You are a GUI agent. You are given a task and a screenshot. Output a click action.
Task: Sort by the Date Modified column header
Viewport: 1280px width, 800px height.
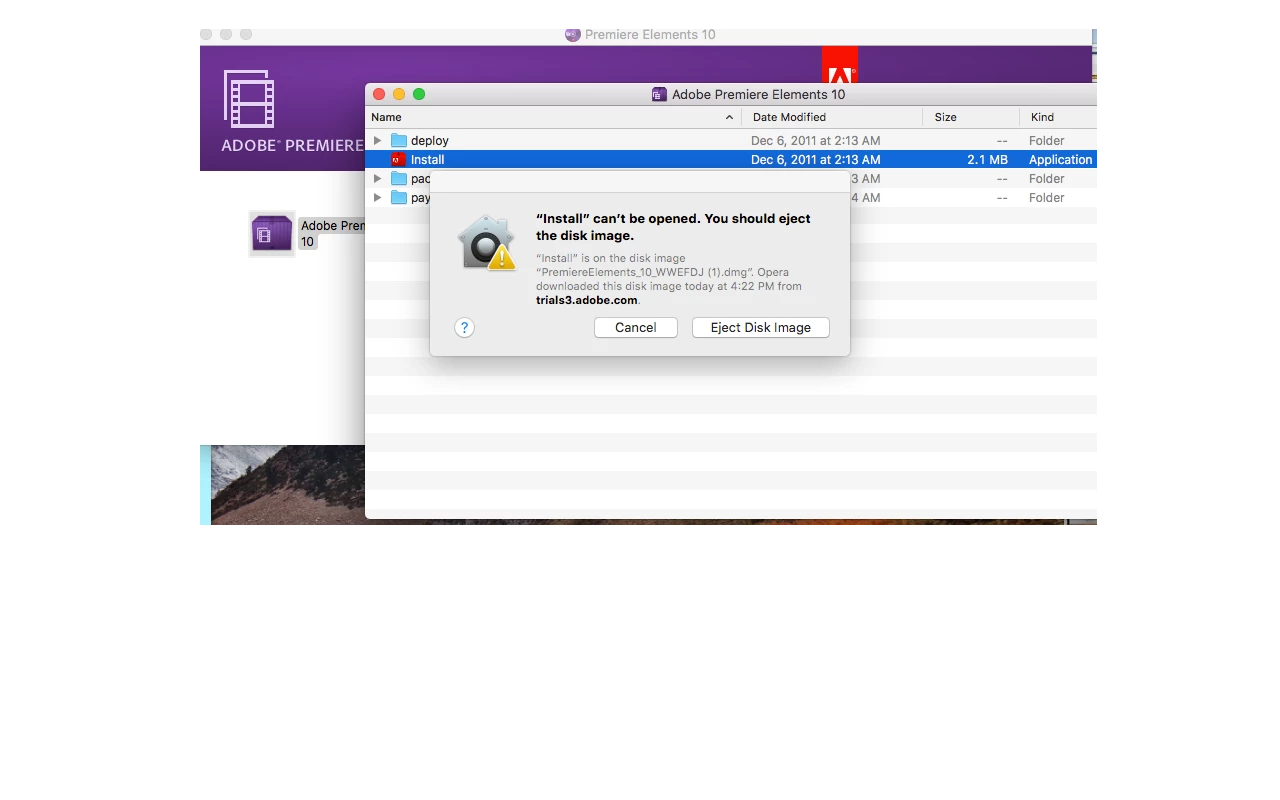click(832, 117)
